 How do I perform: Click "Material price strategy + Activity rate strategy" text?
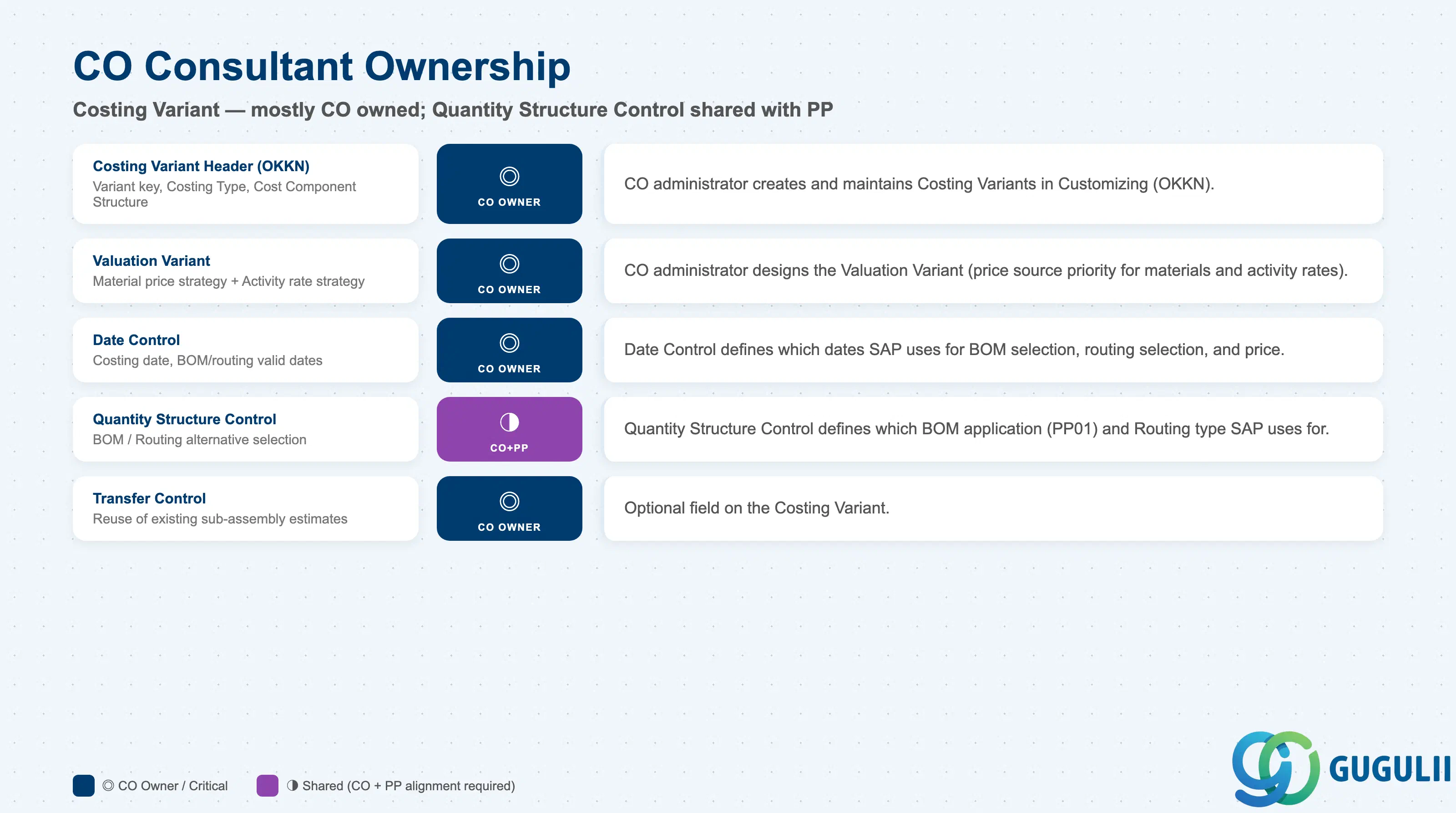point(228,281)
